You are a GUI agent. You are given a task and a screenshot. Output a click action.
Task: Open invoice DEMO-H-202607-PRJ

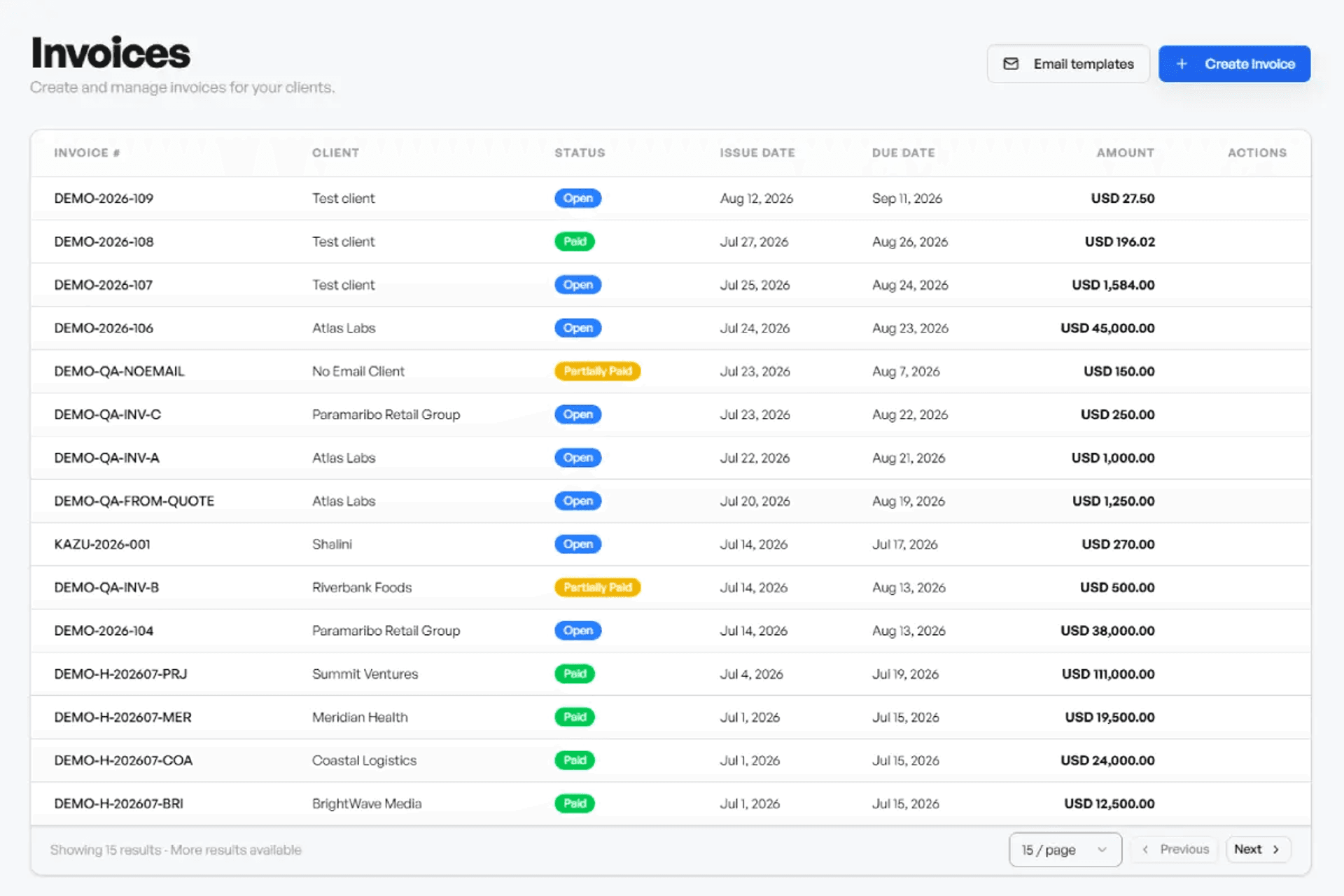point(120,674)
